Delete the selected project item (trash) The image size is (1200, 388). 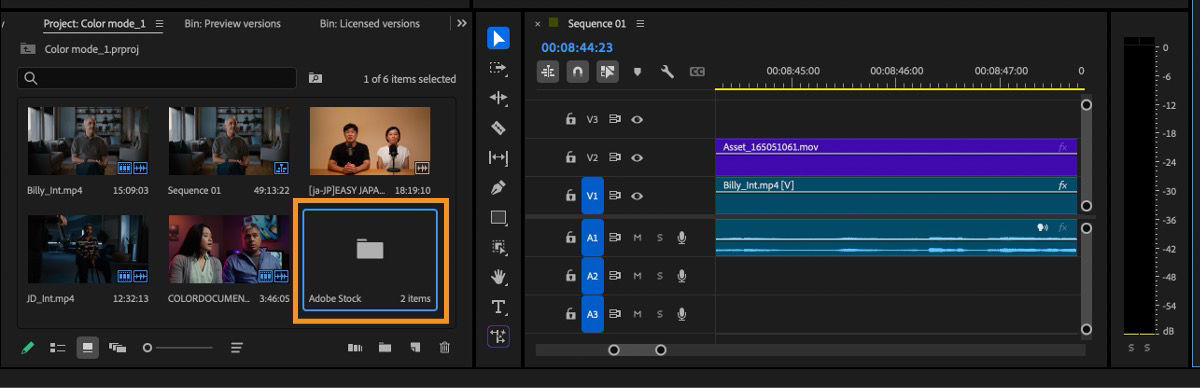[445, 348]
